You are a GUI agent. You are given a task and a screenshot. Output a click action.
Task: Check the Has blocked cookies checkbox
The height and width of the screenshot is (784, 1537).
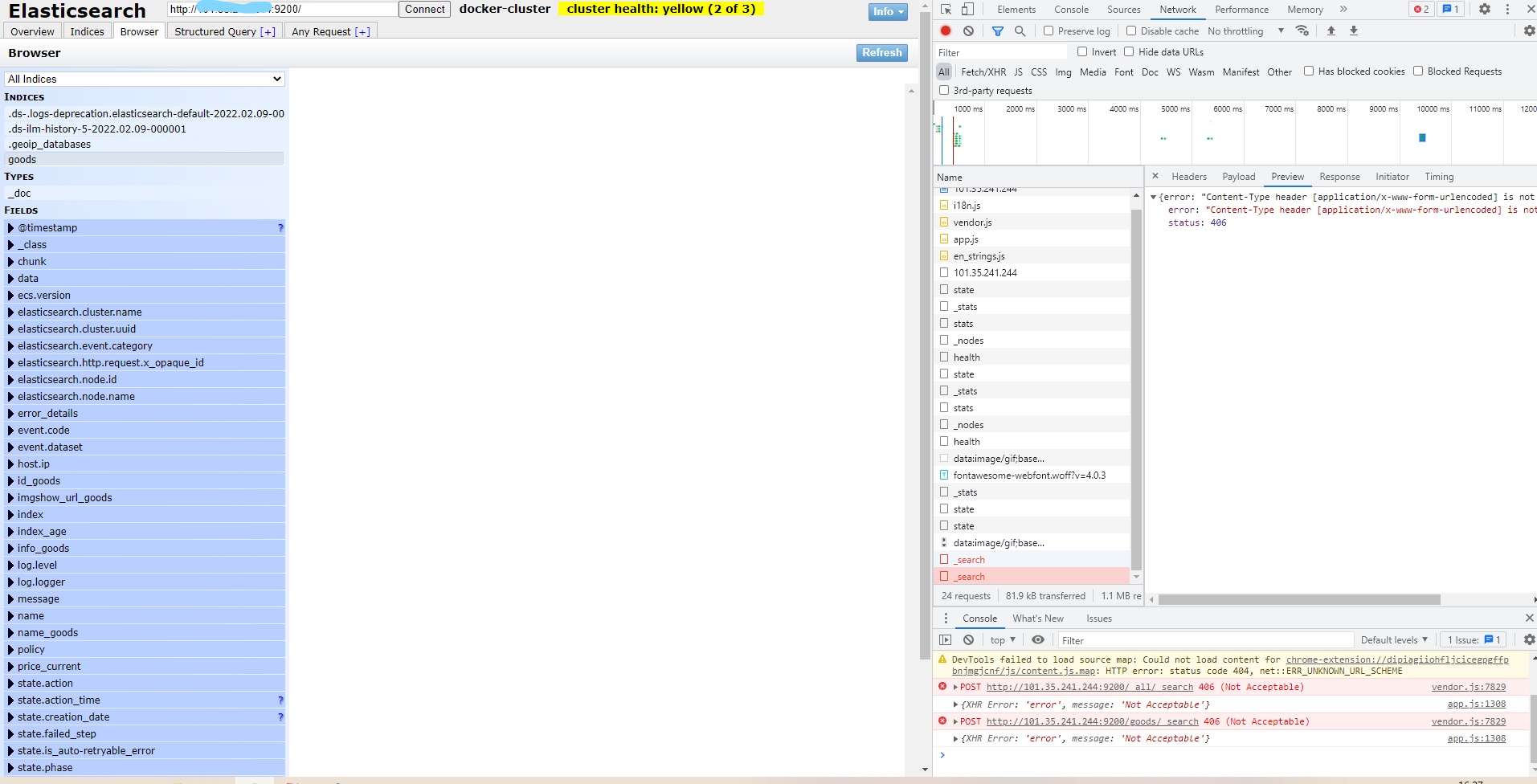point(1309,71)
